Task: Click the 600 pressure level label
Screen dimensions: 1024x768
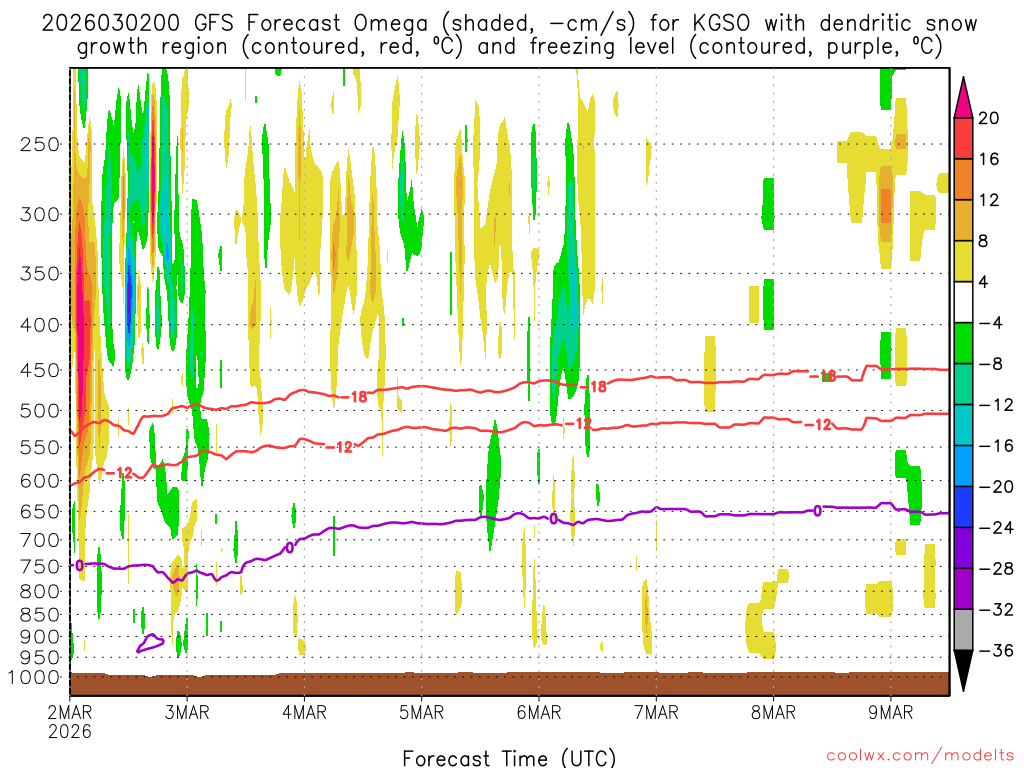Action: point(40,481)
